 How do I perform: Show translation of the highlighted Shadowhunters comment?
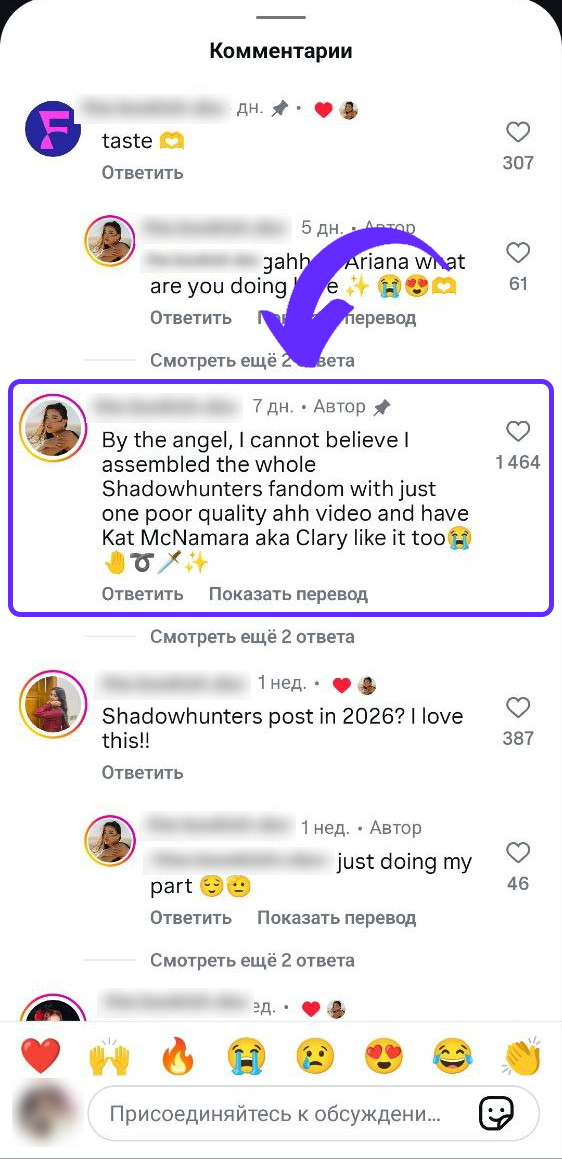coord(288,594)
